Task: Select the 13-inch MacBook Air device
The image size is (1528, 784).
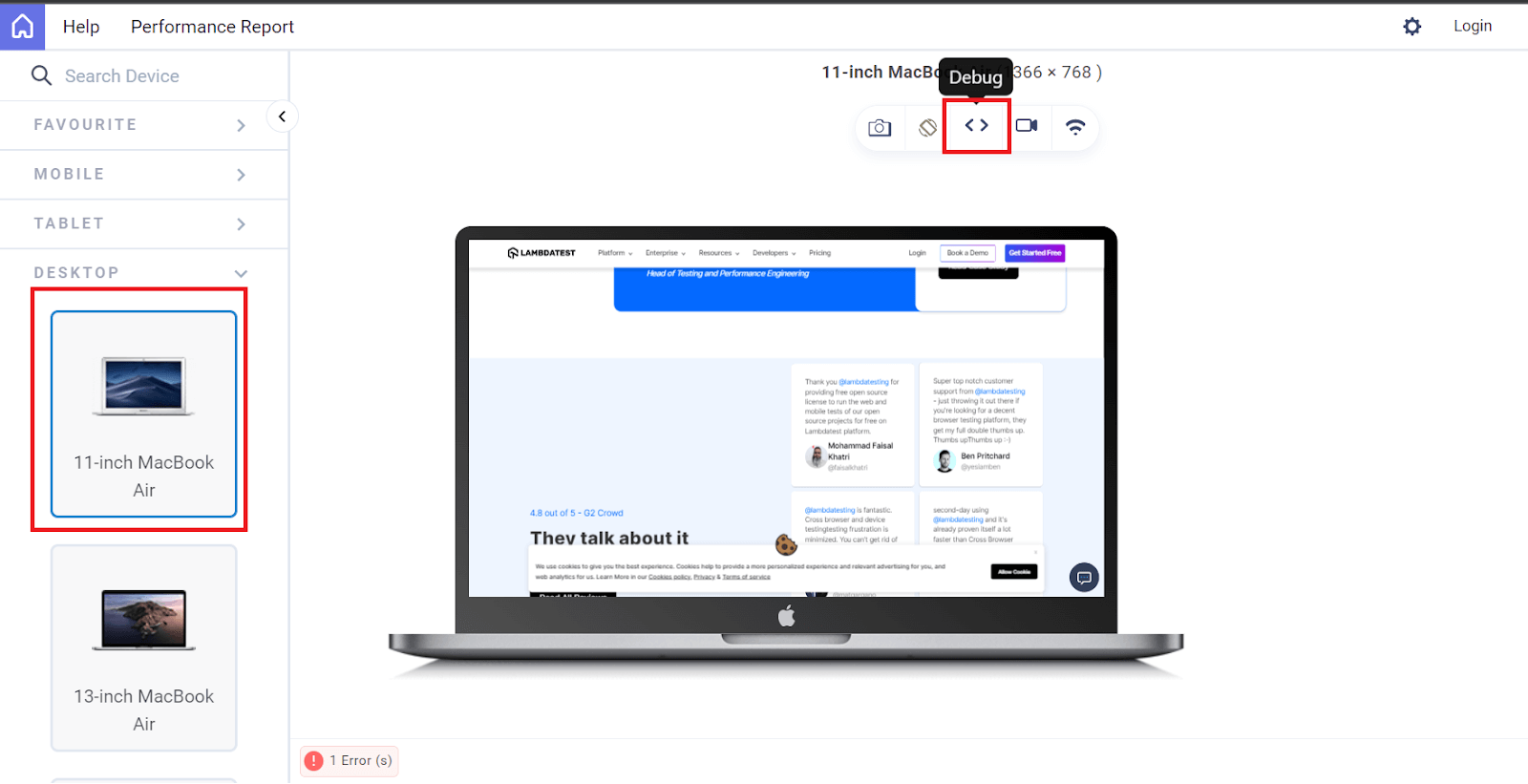Action: coord(143,648)
